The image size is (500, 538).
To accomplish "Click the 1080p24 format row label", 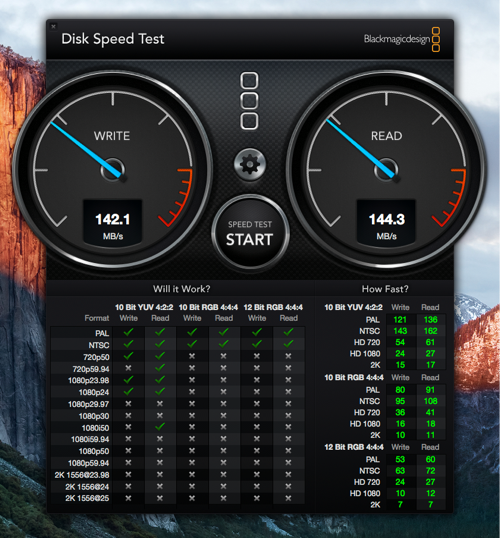I will [94, 392].
